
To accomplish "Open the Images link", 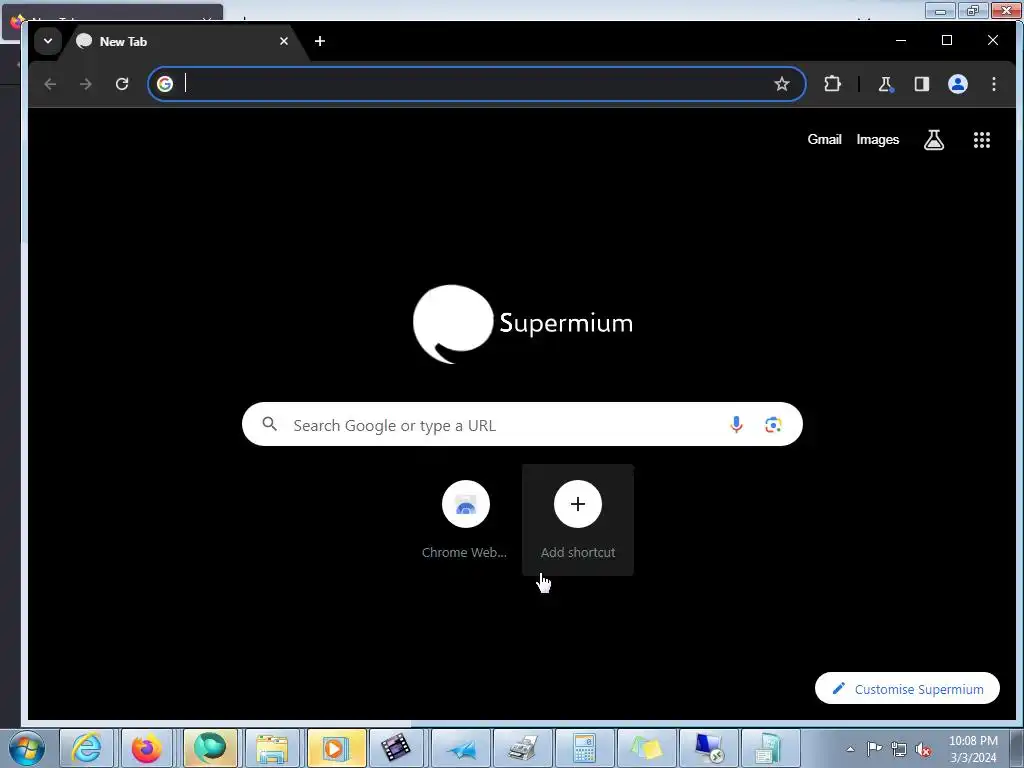I will pos(878,139).
